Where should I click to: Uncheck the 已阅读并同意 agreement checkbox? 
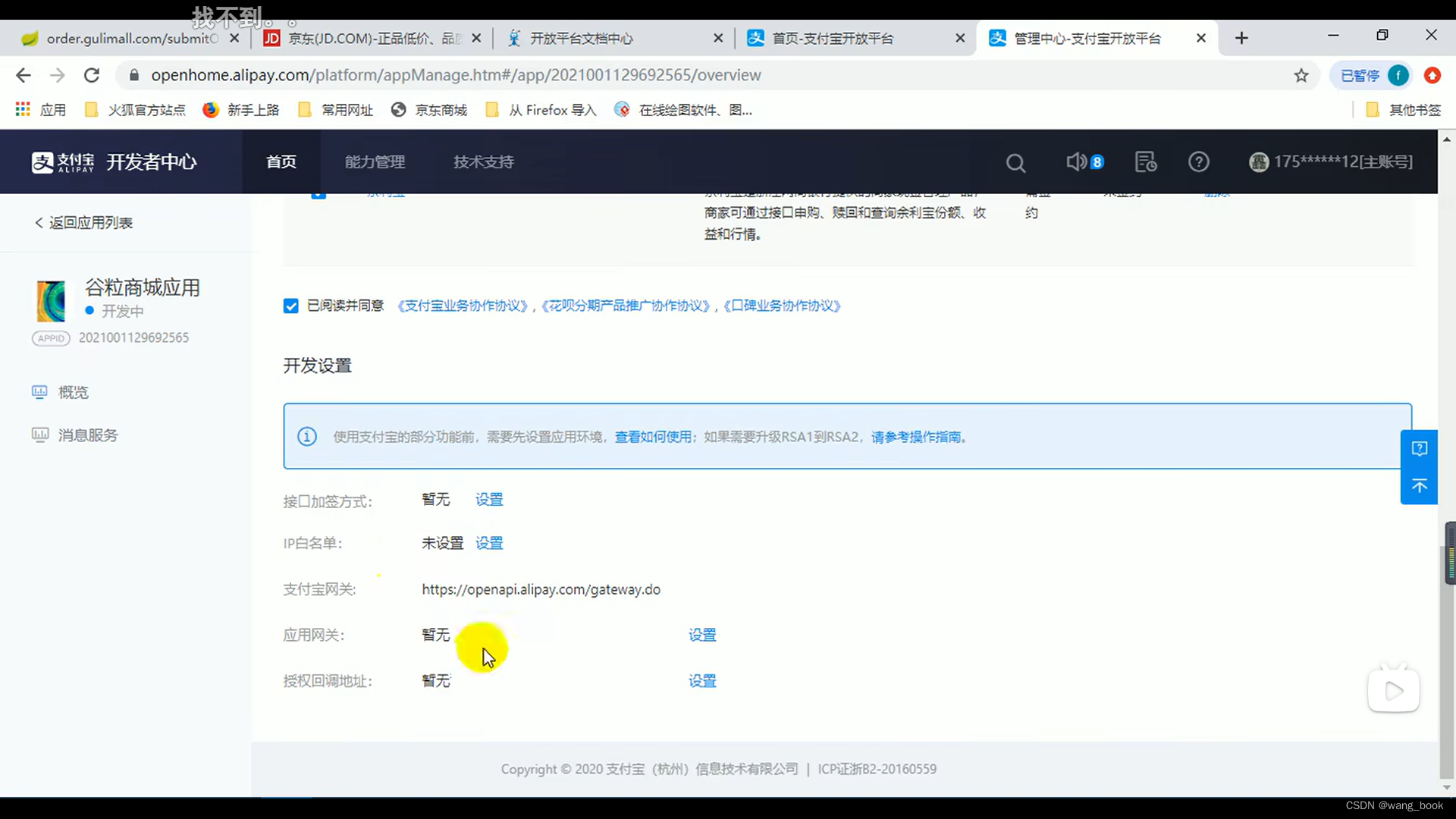tap(290, 306)
